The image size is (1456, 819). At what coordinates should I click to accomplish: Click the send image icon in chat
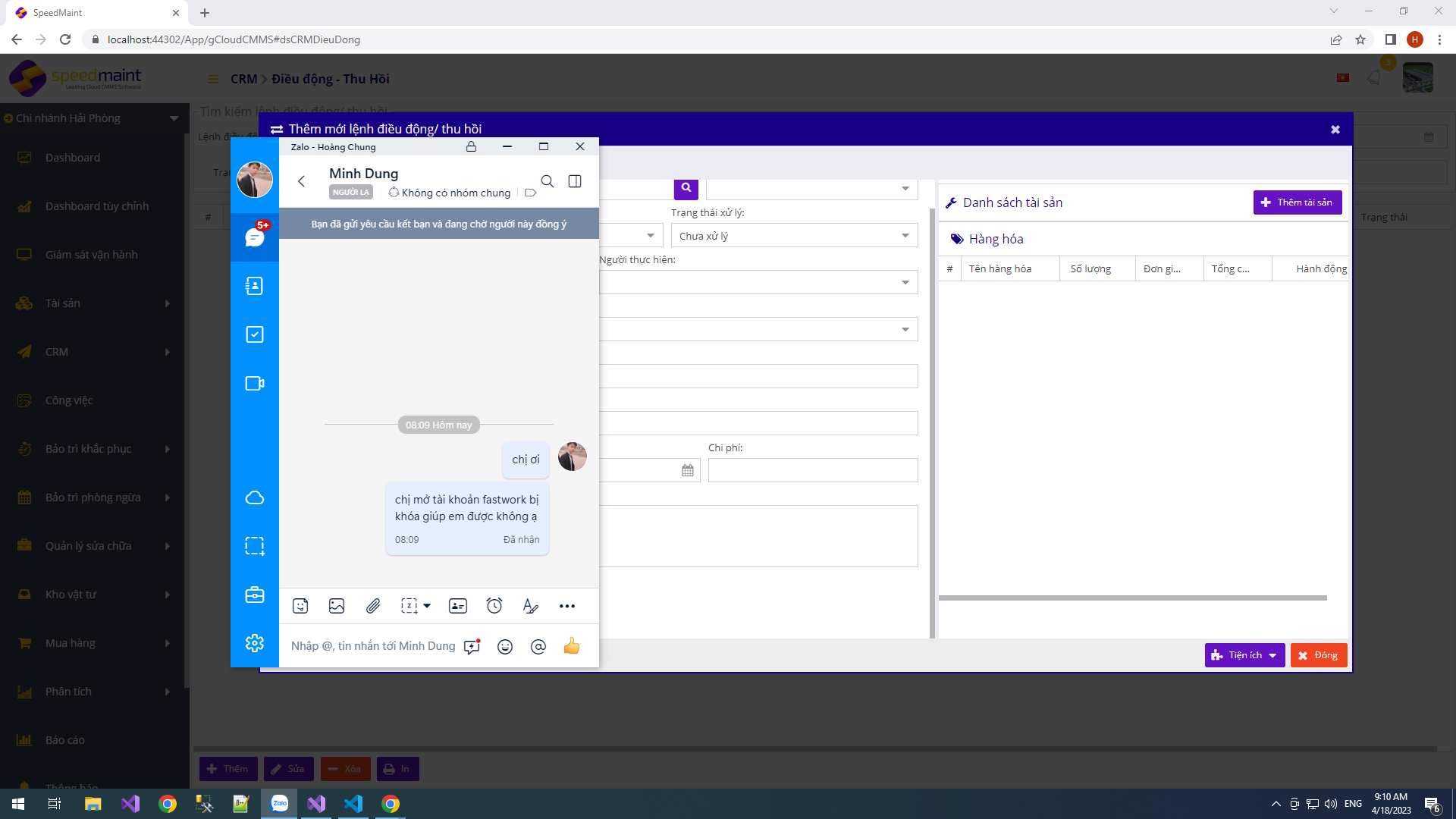pos(337,606)
